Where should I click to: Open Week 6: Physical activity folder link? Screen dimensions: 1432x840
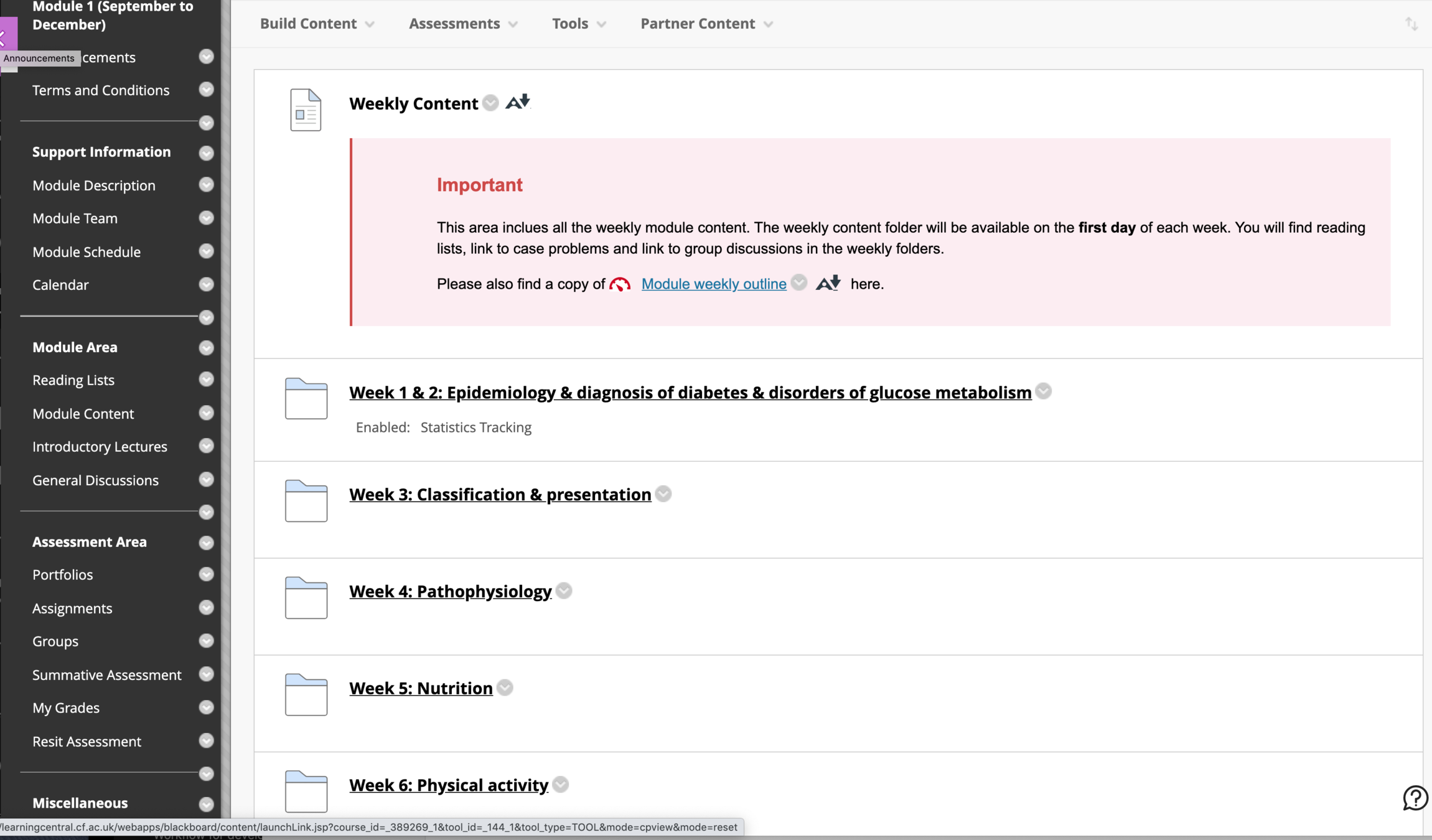pyautogui.click(x=448, y=785)
